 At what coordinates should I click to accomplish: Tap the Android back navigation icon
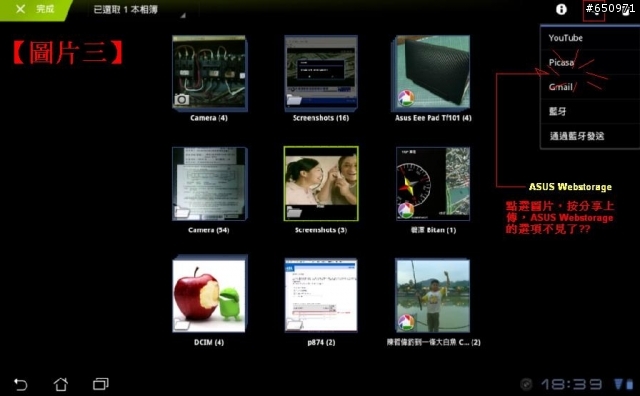20,384
